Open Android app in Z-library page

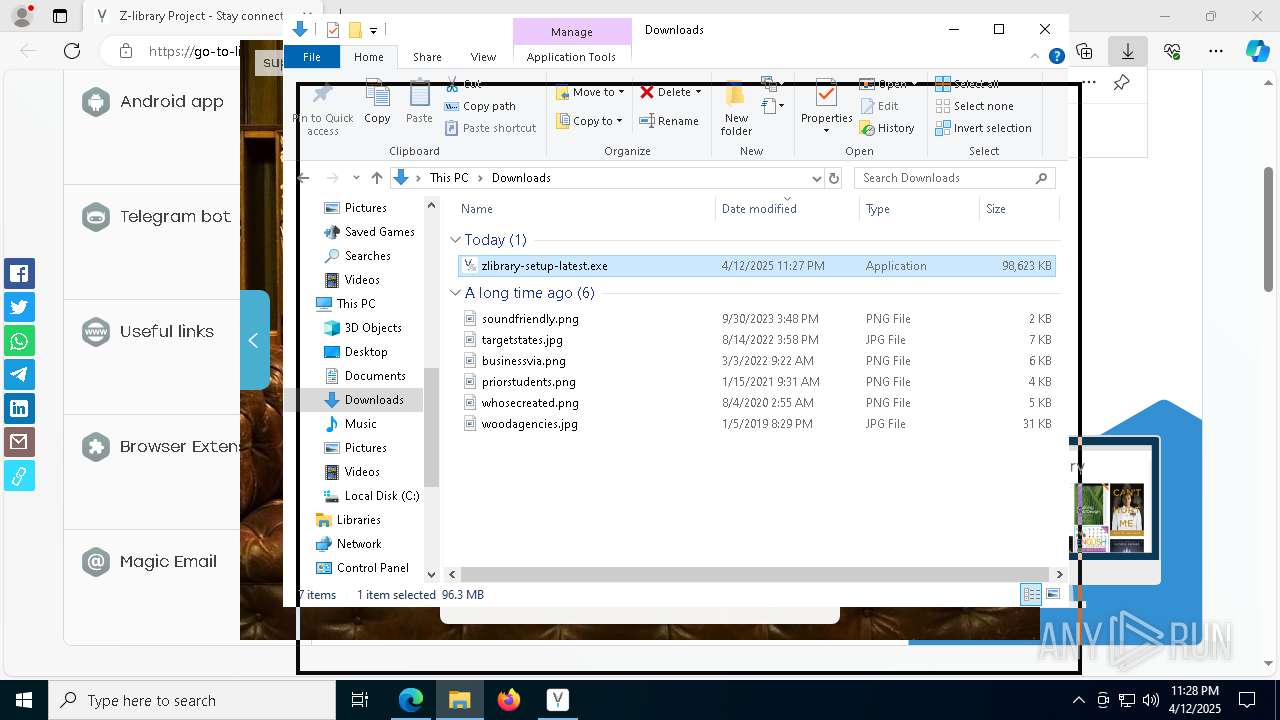point(154,101)
